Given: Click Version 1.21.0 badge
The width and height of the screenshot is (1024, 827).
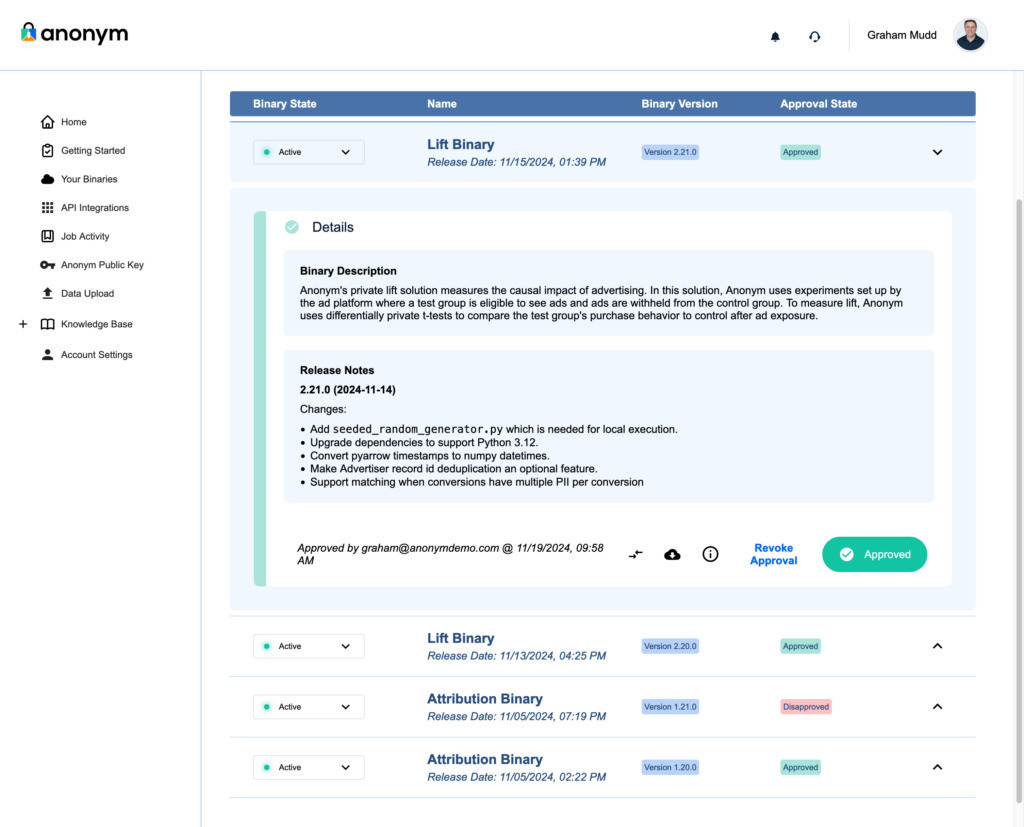Looking at the screenshot, I should click(x=670, y=707).
